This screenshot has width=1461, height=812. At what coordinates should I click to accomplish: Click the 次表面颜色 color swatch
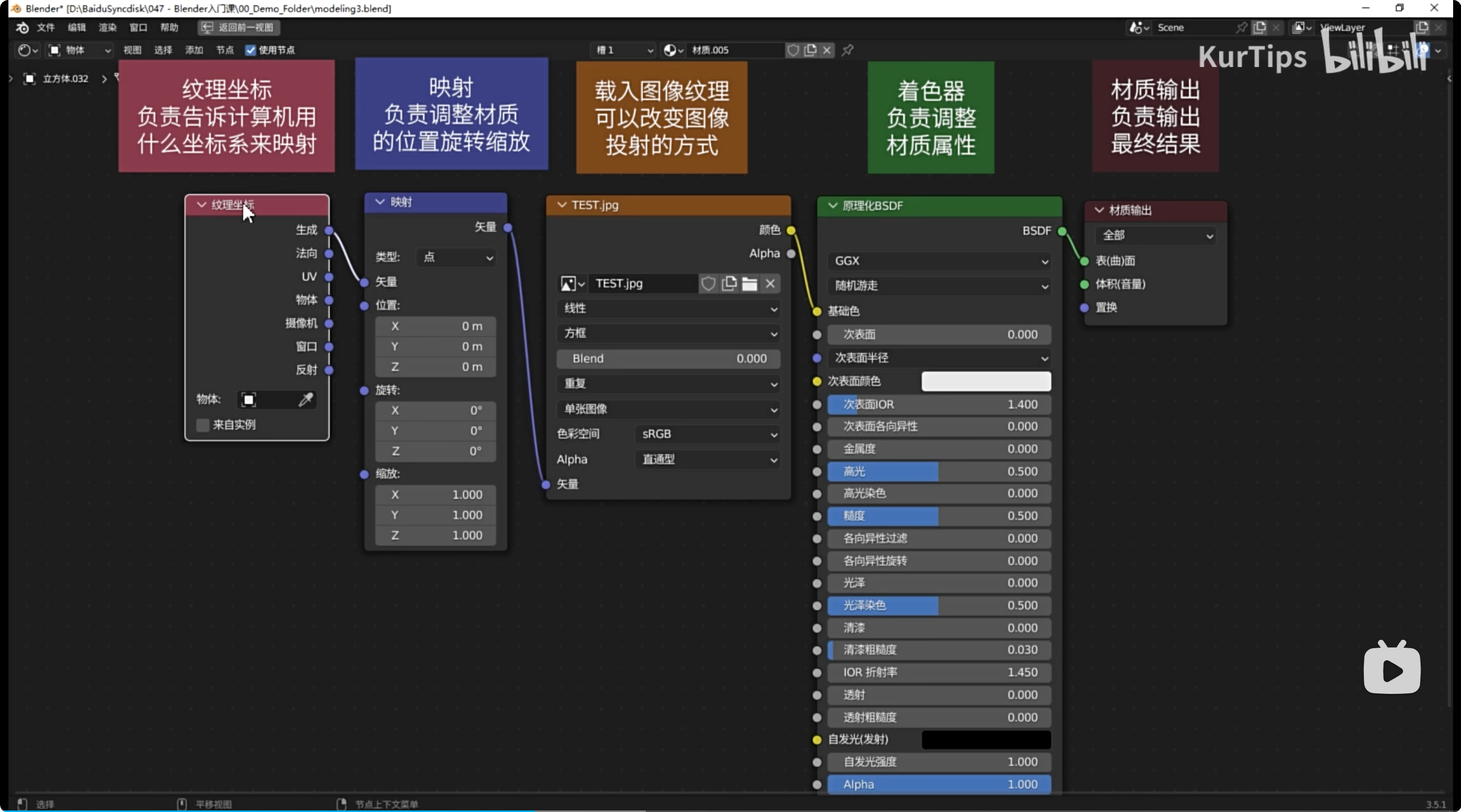click(x=985, y=381)
